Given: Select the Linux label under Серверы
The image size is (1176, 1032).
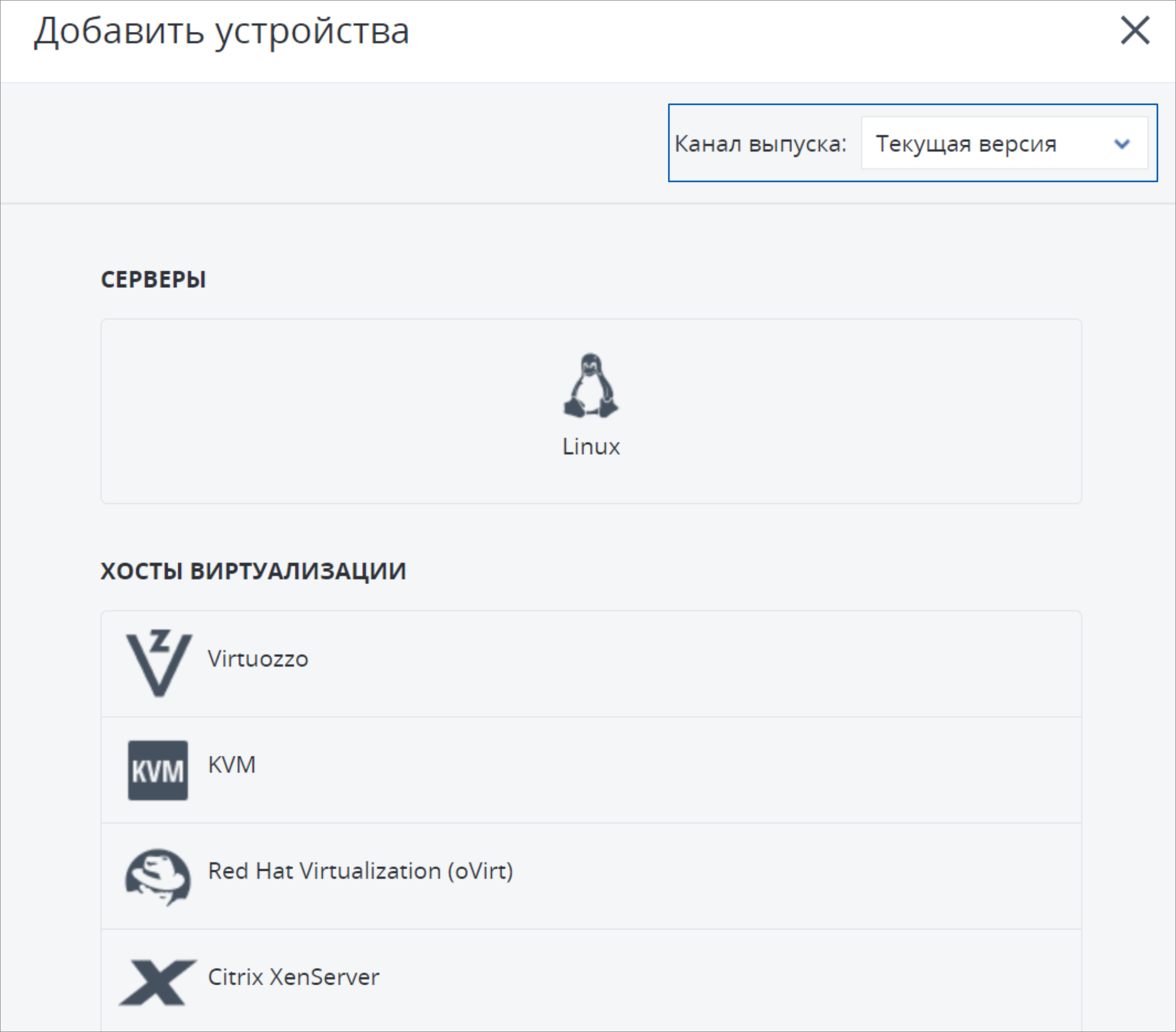Looking at the screenshot, I should (591, 447).
